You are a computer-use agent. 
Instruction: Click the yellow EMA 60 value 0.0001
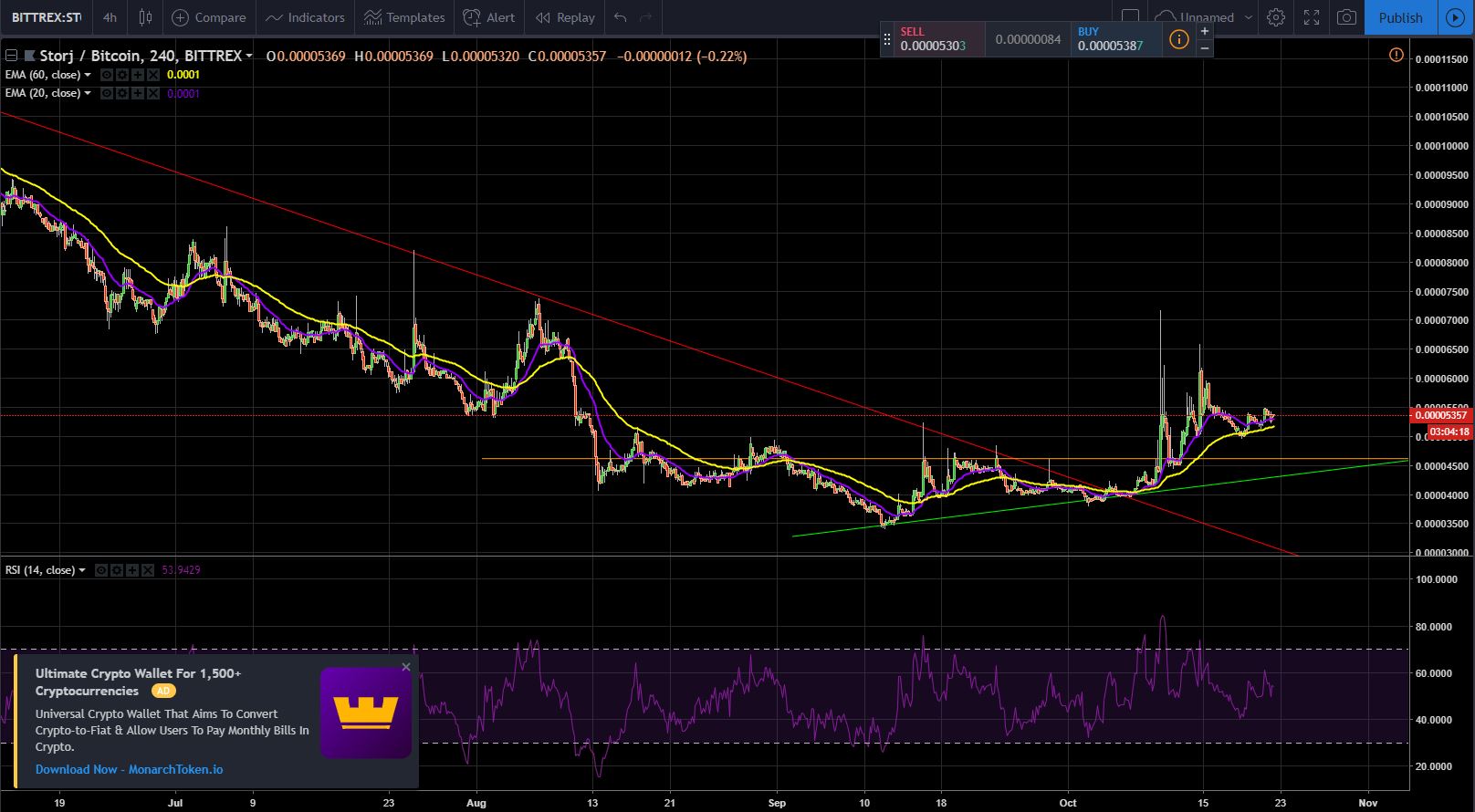[x=183, y=75]
